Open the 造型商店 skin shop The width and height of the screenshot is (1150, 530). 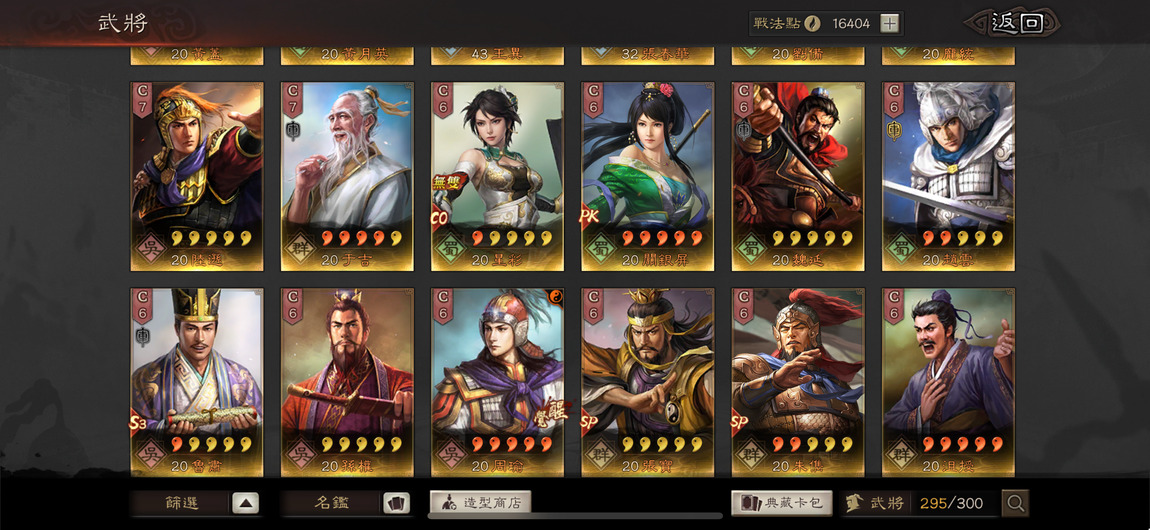click(x=480, y=503)
